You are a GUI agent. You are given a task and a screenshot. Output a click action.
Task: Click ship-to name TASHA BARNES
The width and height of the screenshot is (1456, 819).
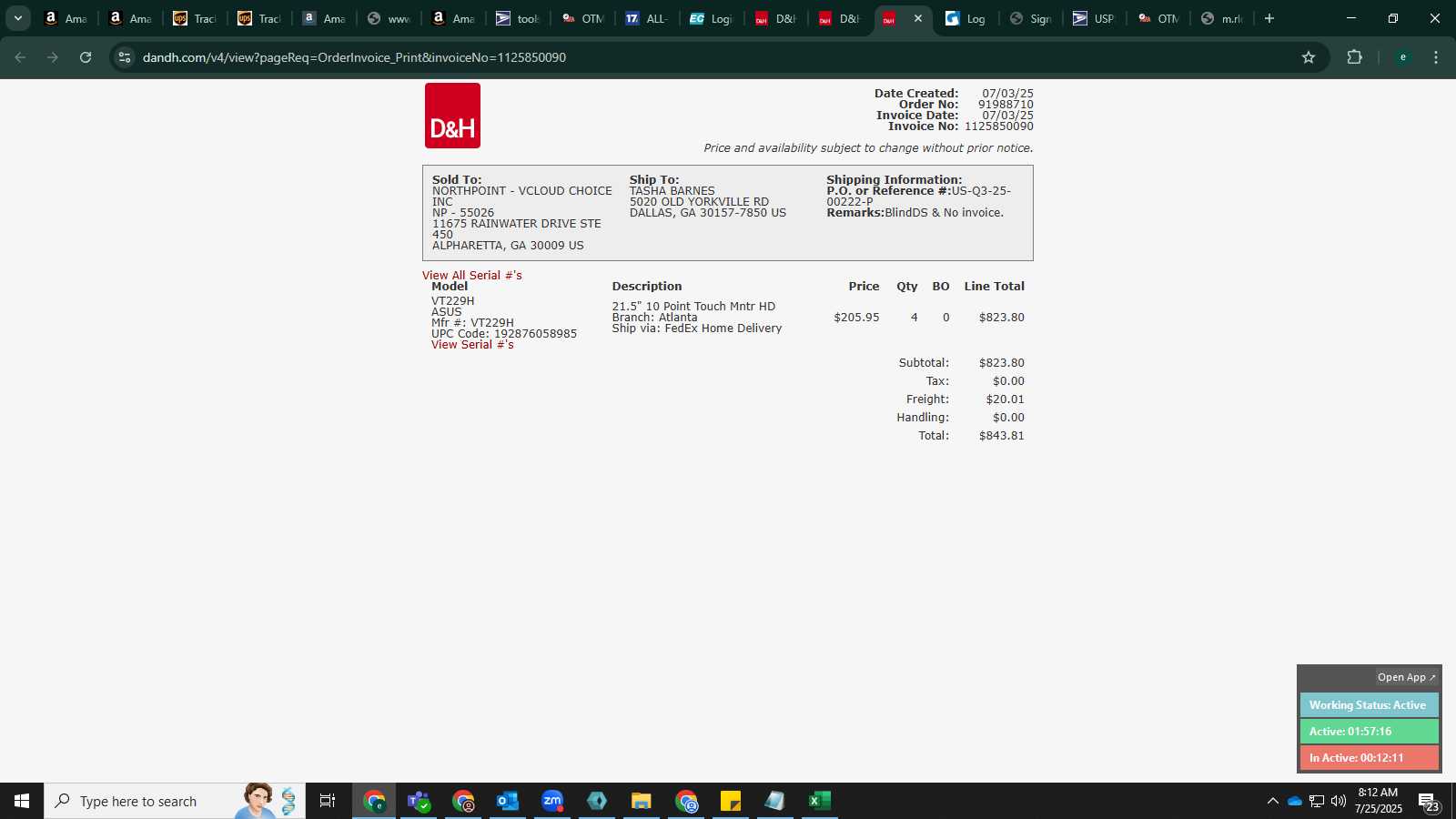[x=672, y=191]
